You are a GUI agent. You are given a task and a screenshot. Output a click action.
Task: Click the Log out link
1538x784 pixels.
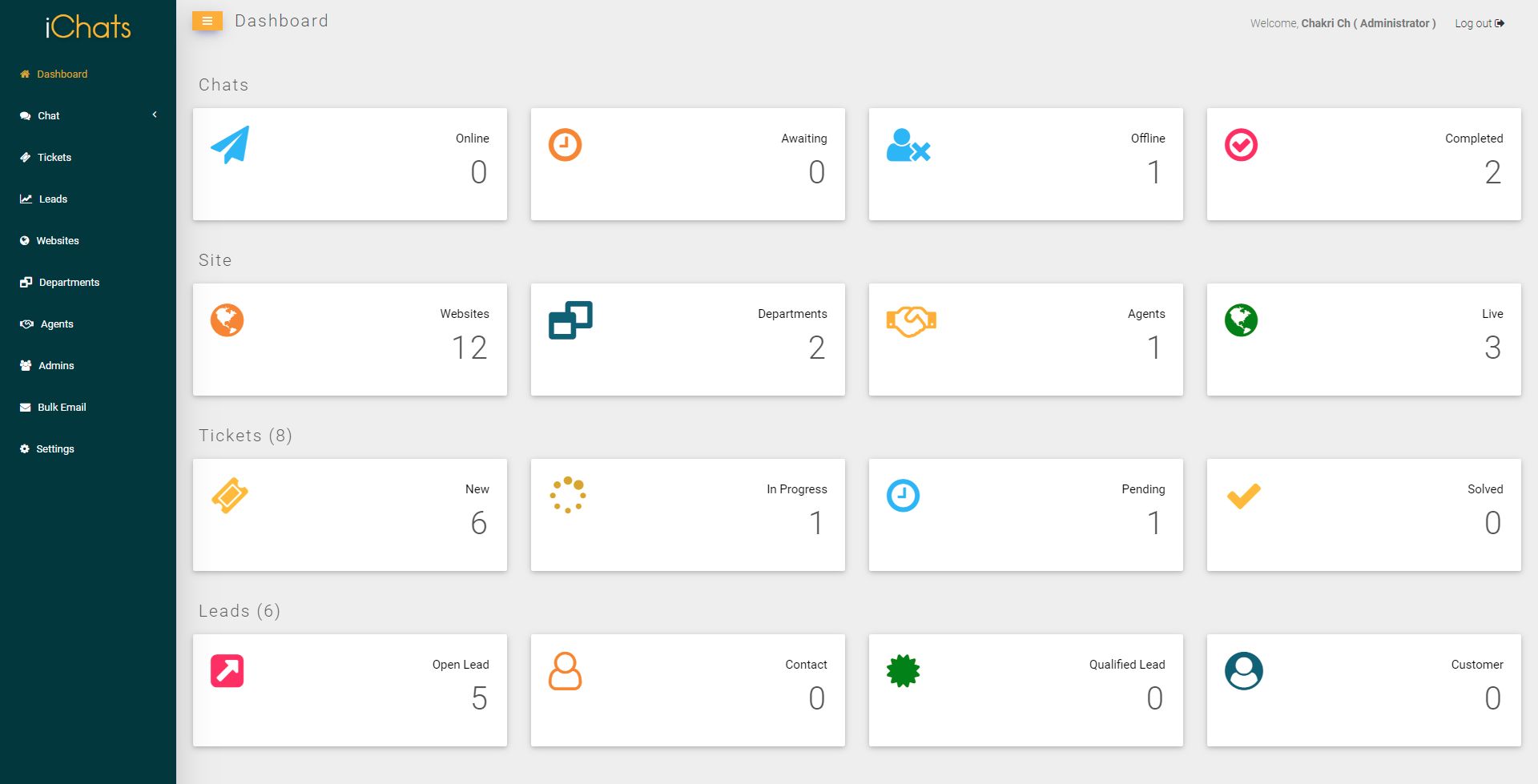tap(1479, 23)
